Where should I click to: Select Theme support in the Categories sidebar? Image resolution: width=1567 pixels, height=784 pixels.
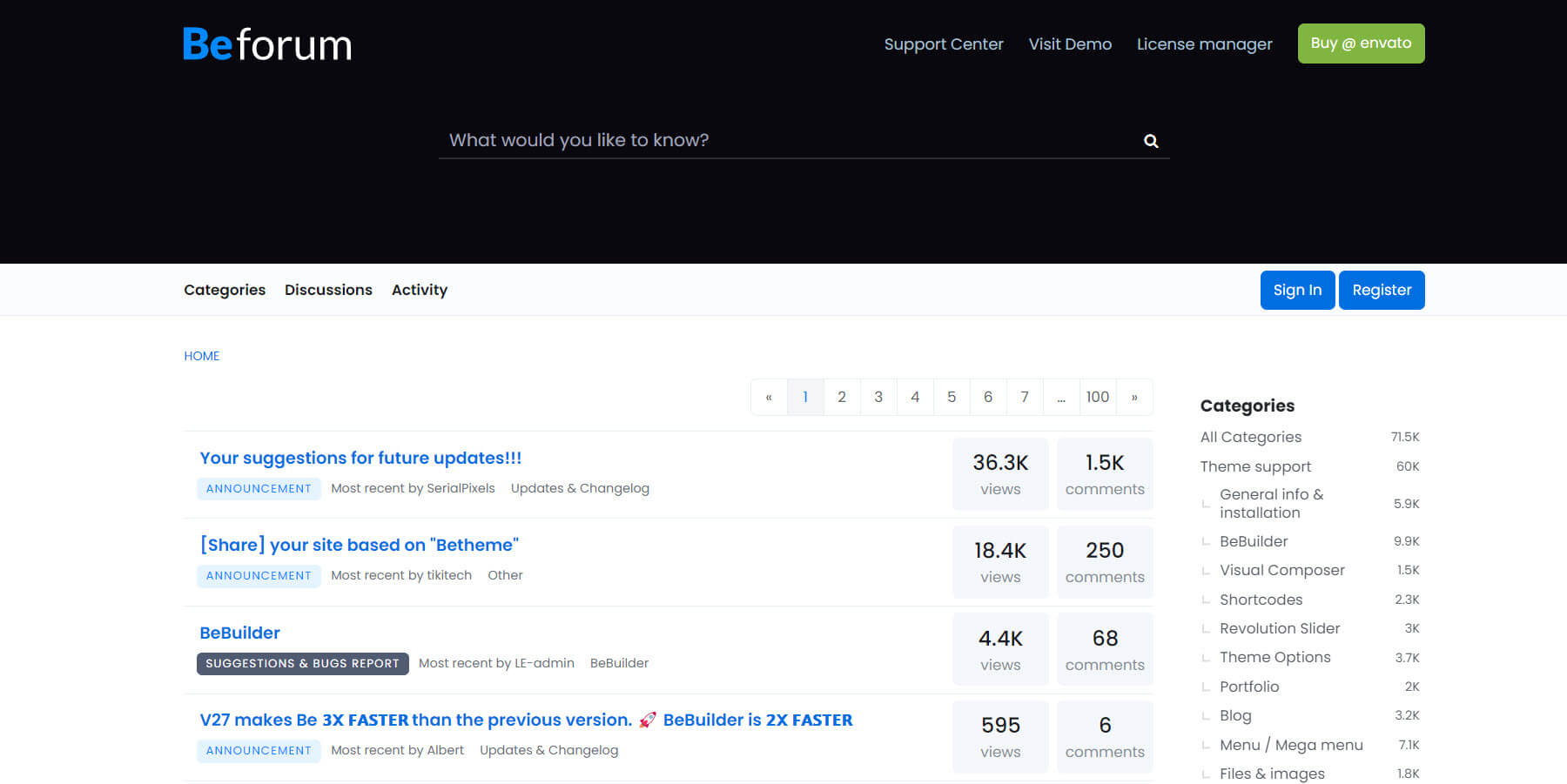point(1255,466)
